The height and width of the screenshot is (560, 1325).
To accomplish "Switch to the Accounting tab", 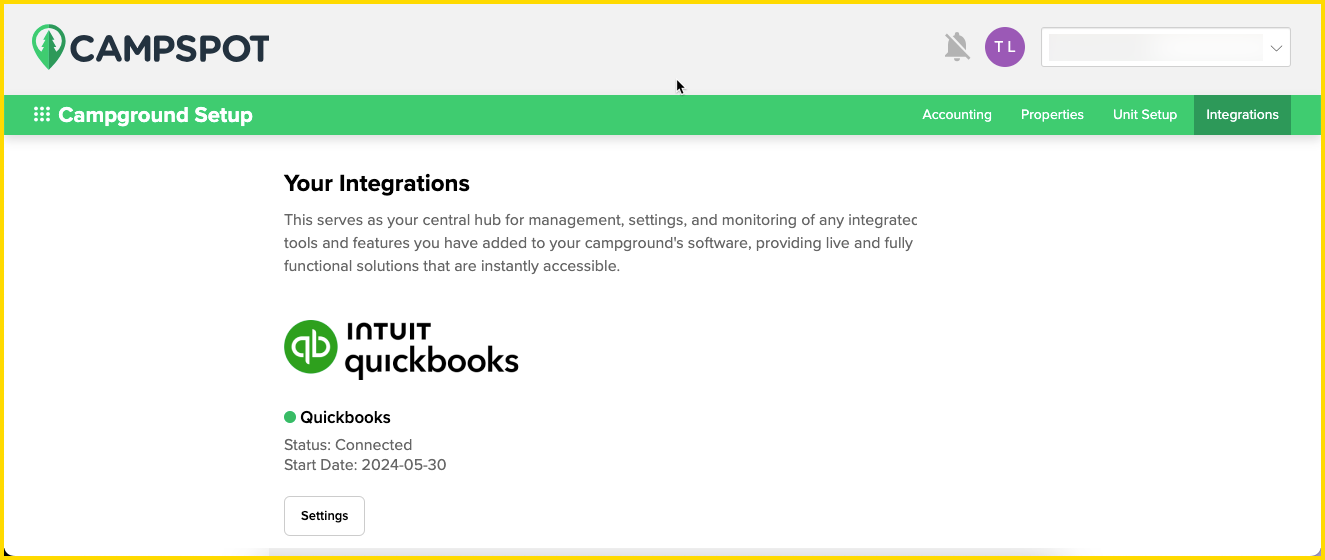I will [x=956, y=115].
